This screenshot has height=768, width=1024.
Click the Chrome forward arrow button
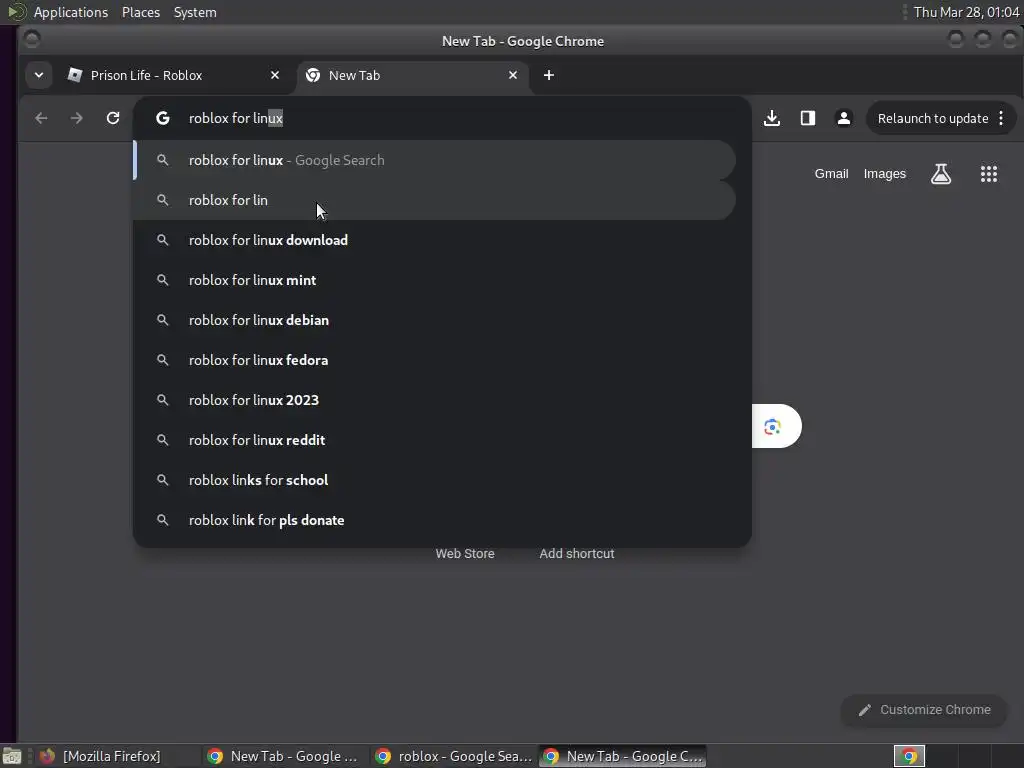(x=76, y=118)
